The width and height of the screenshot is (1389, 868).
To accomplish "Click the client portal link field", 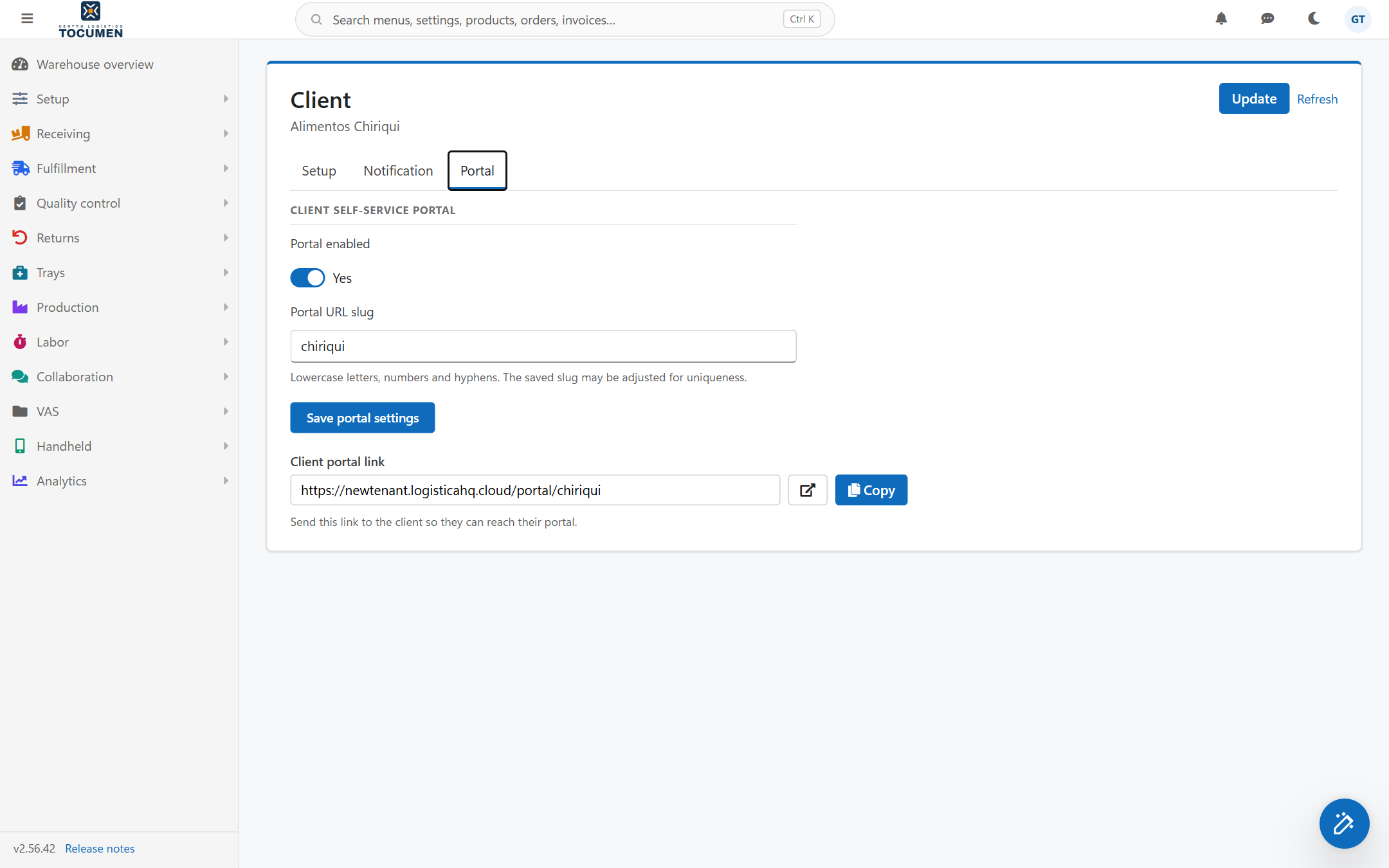I will tap(535, 490).
